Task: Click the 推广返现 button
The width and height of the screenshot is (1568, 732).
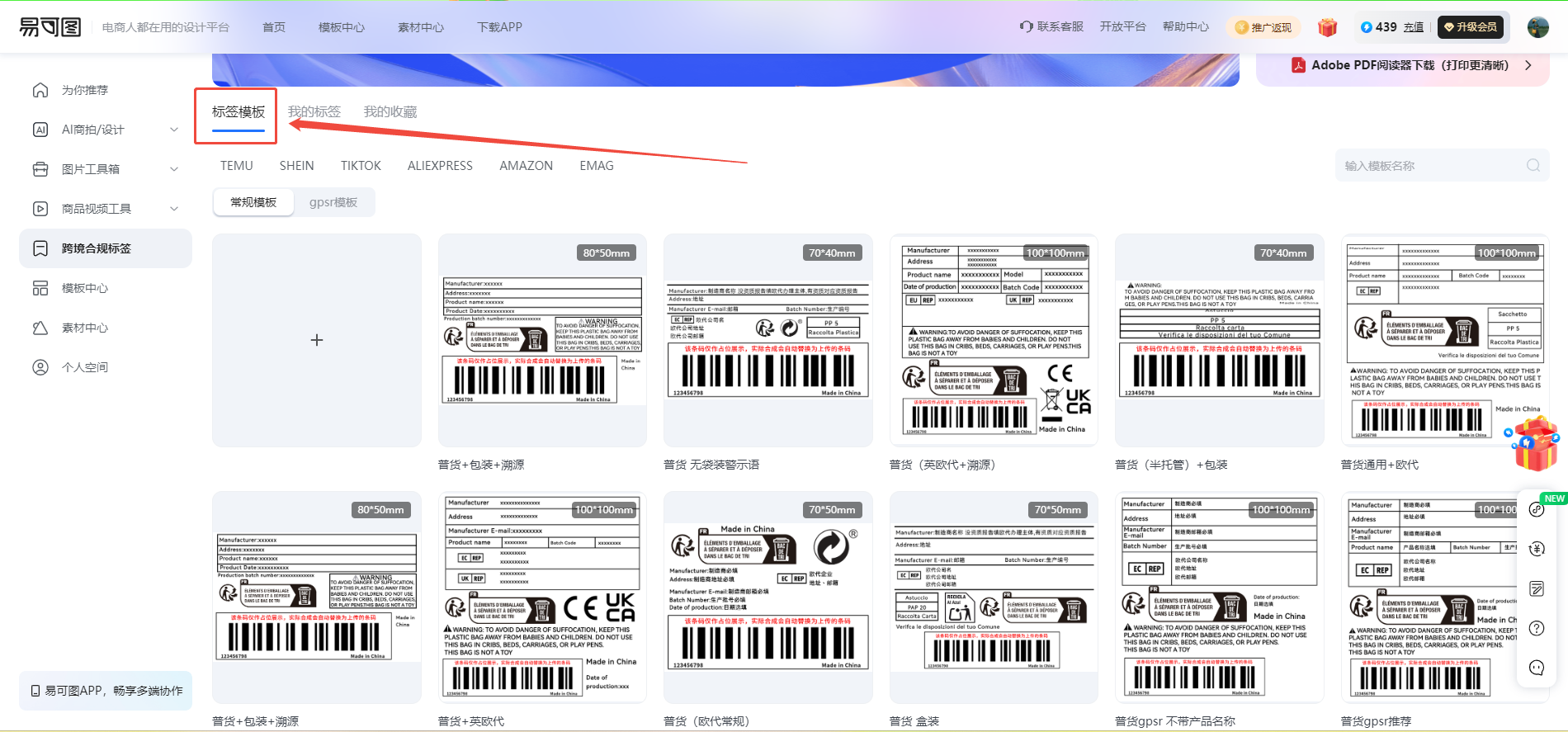Action: [x=1263, y=27]
